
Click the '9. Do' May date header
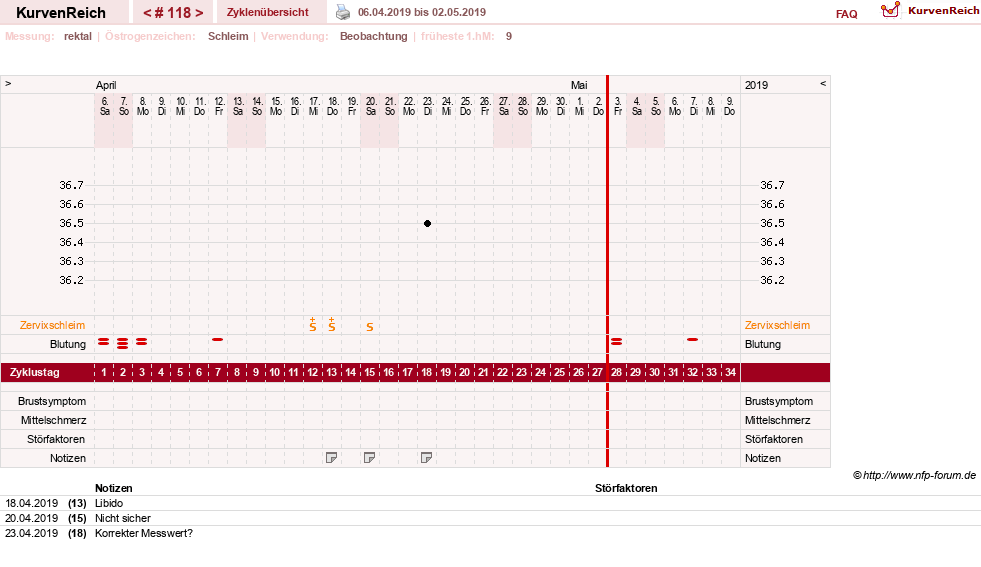(x=729, y=106)
